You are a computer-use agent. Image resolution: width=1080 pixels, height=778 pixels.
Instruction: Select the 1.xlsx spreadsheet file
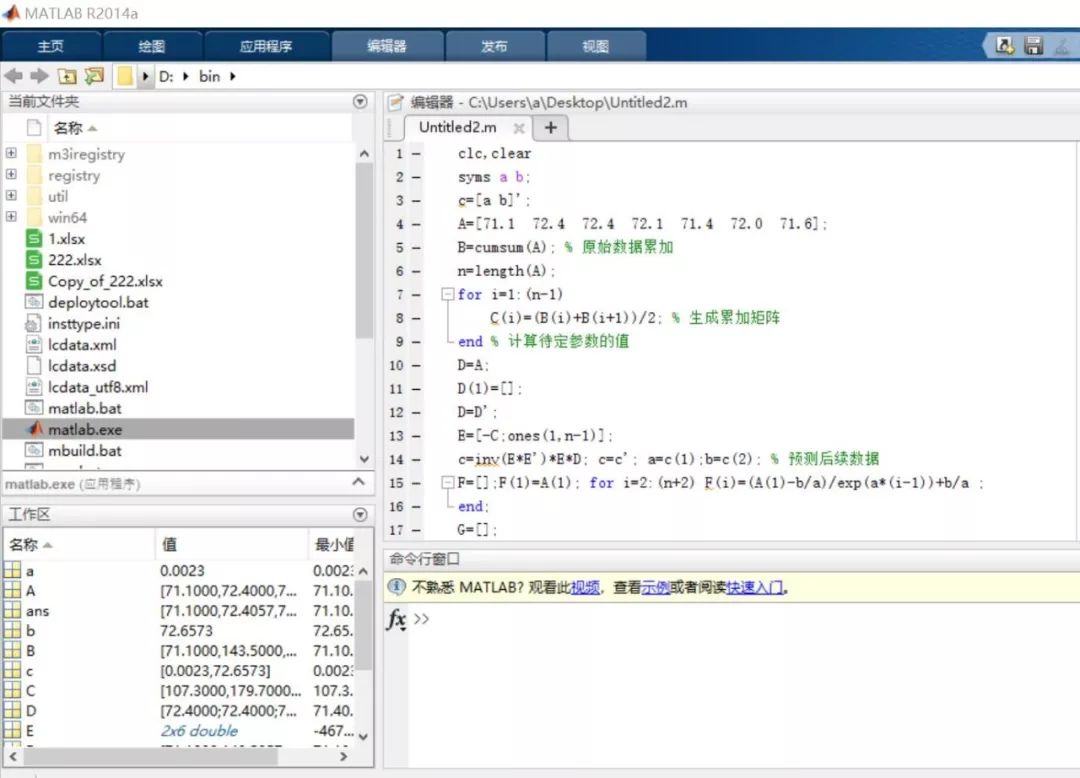[x=66, y=239]
